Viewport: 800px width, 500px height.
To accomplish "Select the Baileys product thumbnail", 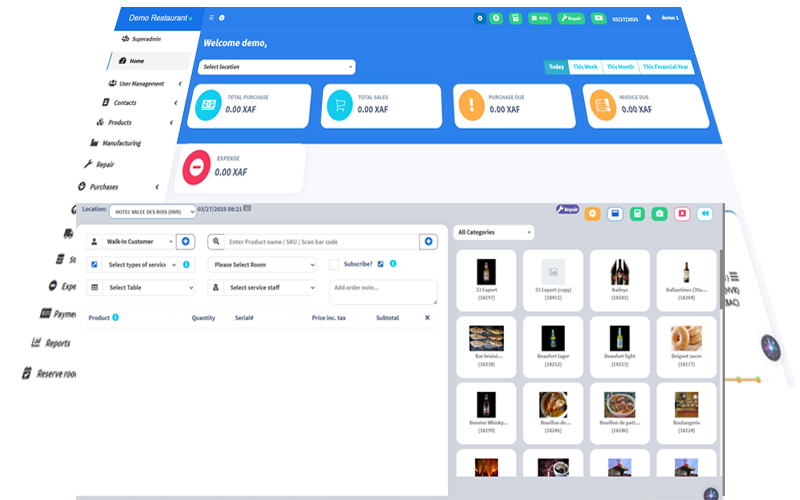I will point(619,276).
